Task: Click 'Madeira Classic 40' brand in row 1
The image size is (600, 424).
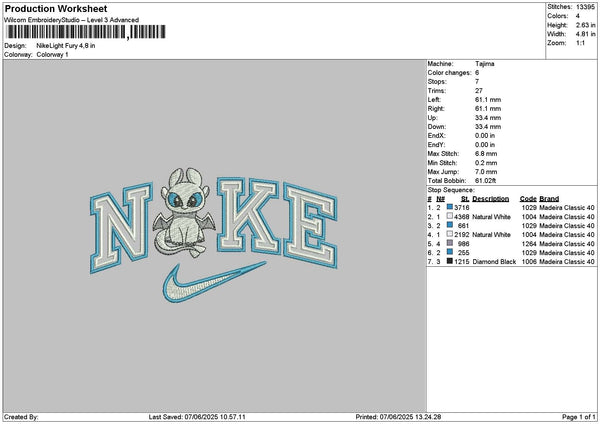Action: [x=567, y=207]
